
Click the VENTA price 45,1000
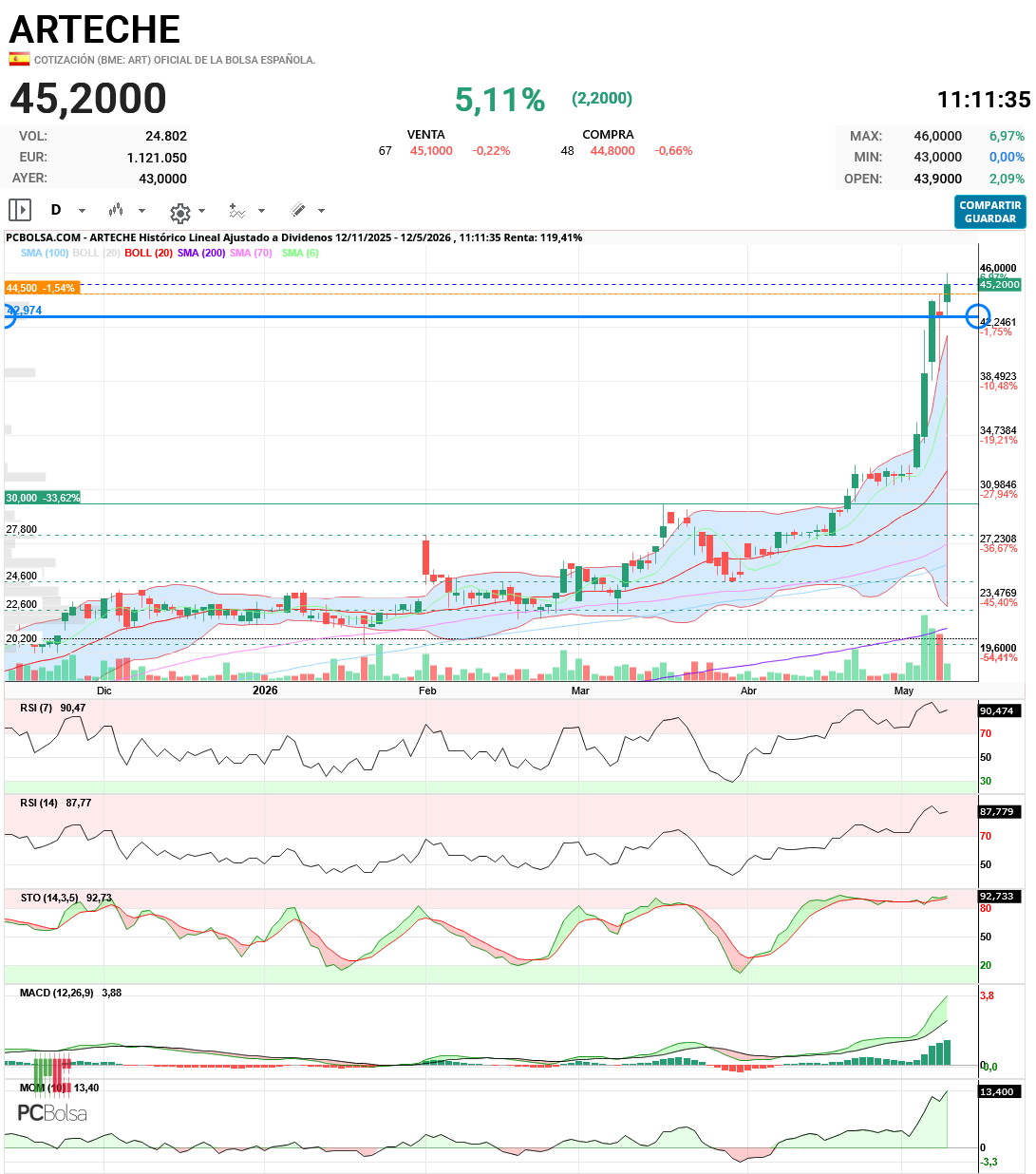click(431, 151)
